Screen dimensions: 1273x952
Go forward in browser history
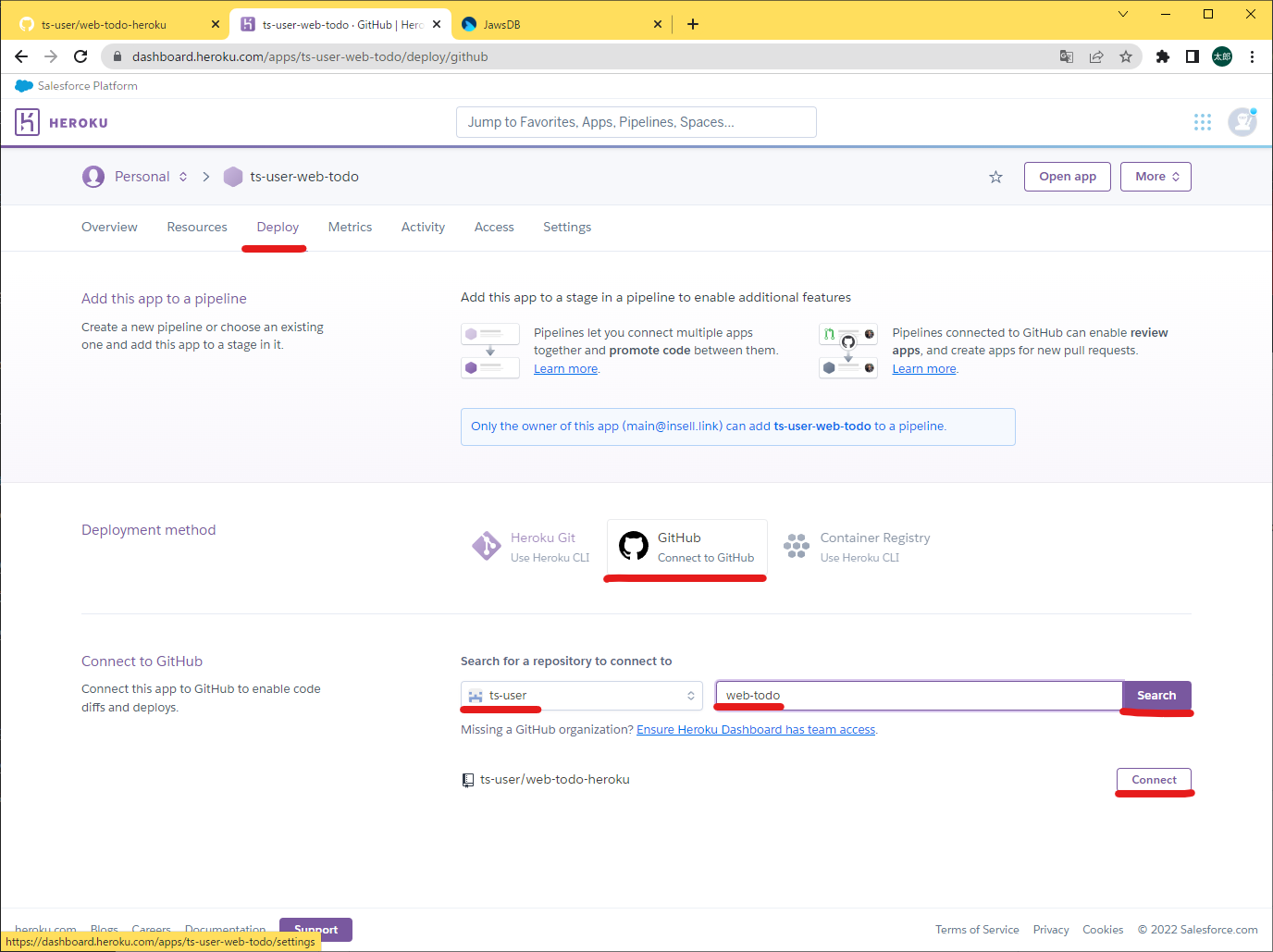click(x=51, y=56)
